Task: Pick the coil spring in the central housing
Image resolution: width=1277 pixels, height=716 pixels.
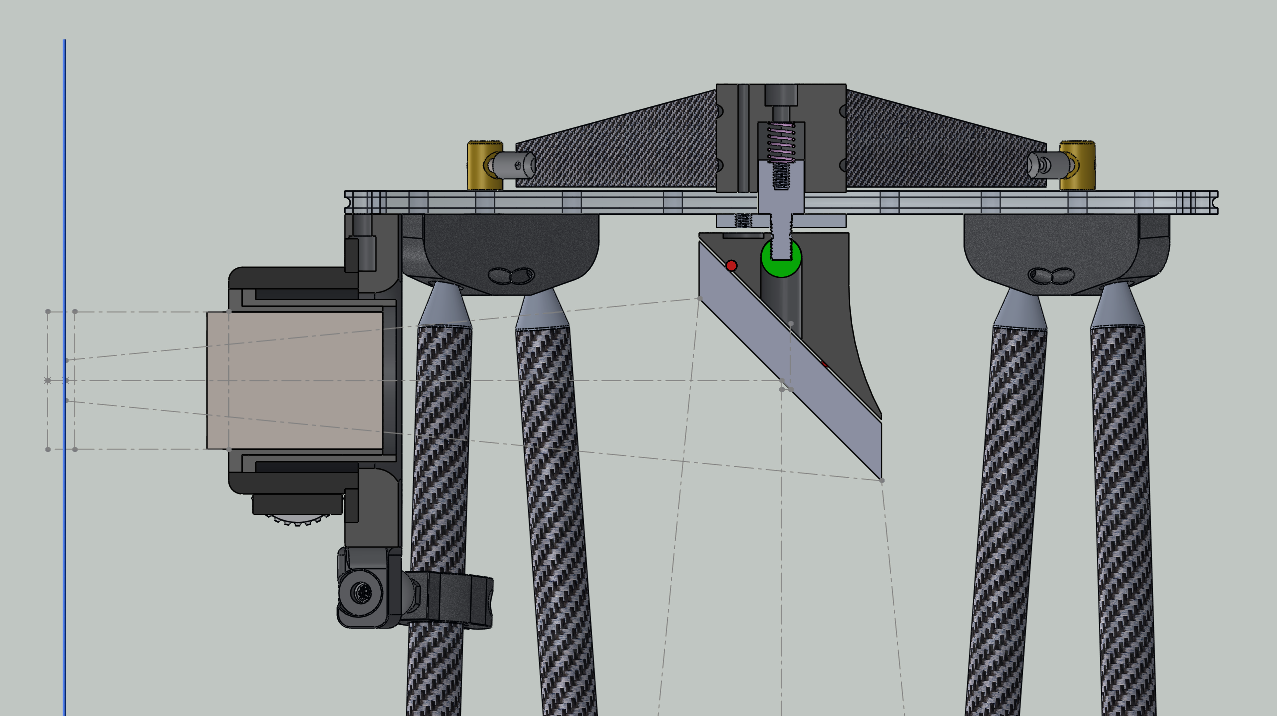Action: pos(781,141)
